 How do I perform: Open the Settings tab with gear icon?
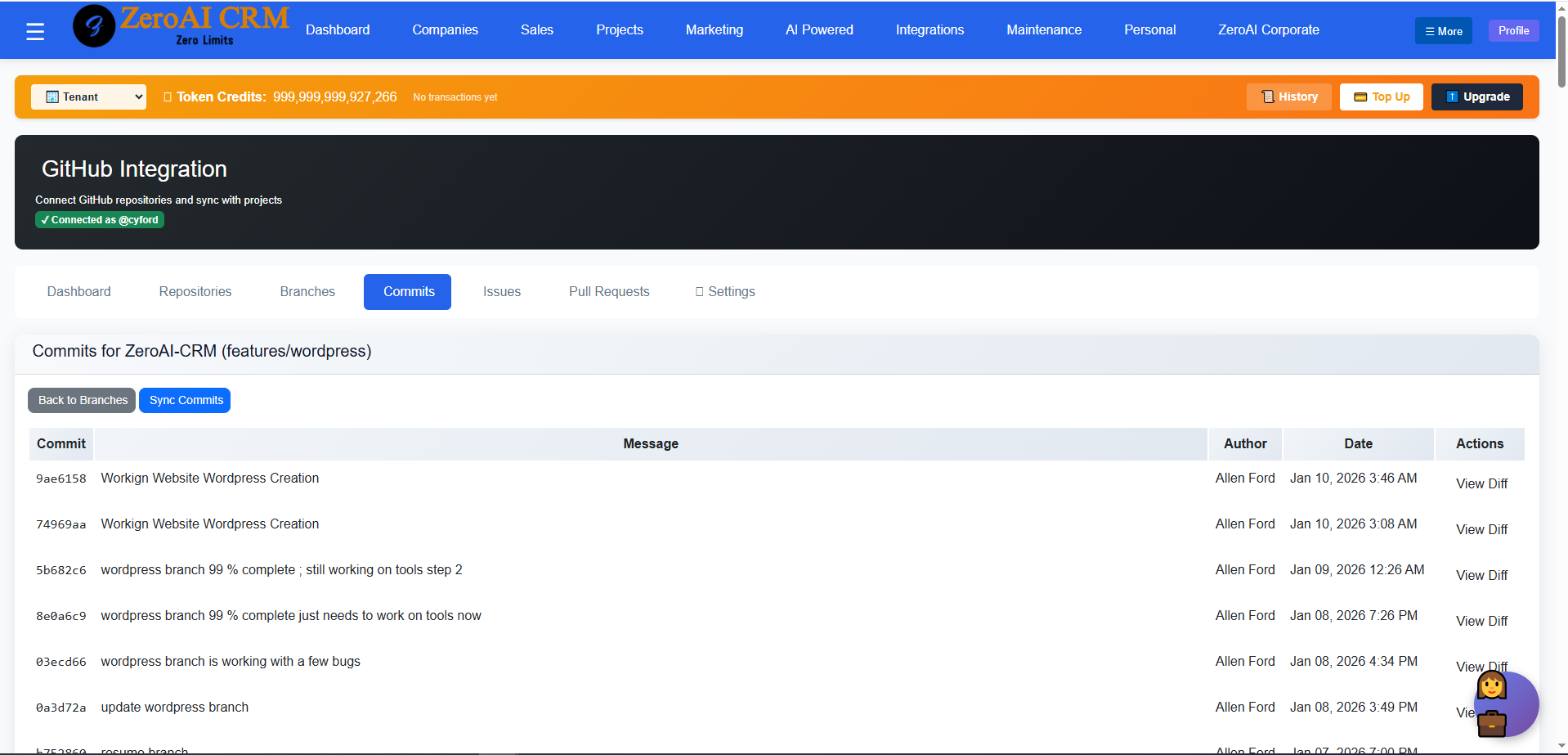(x=724, y=292)
